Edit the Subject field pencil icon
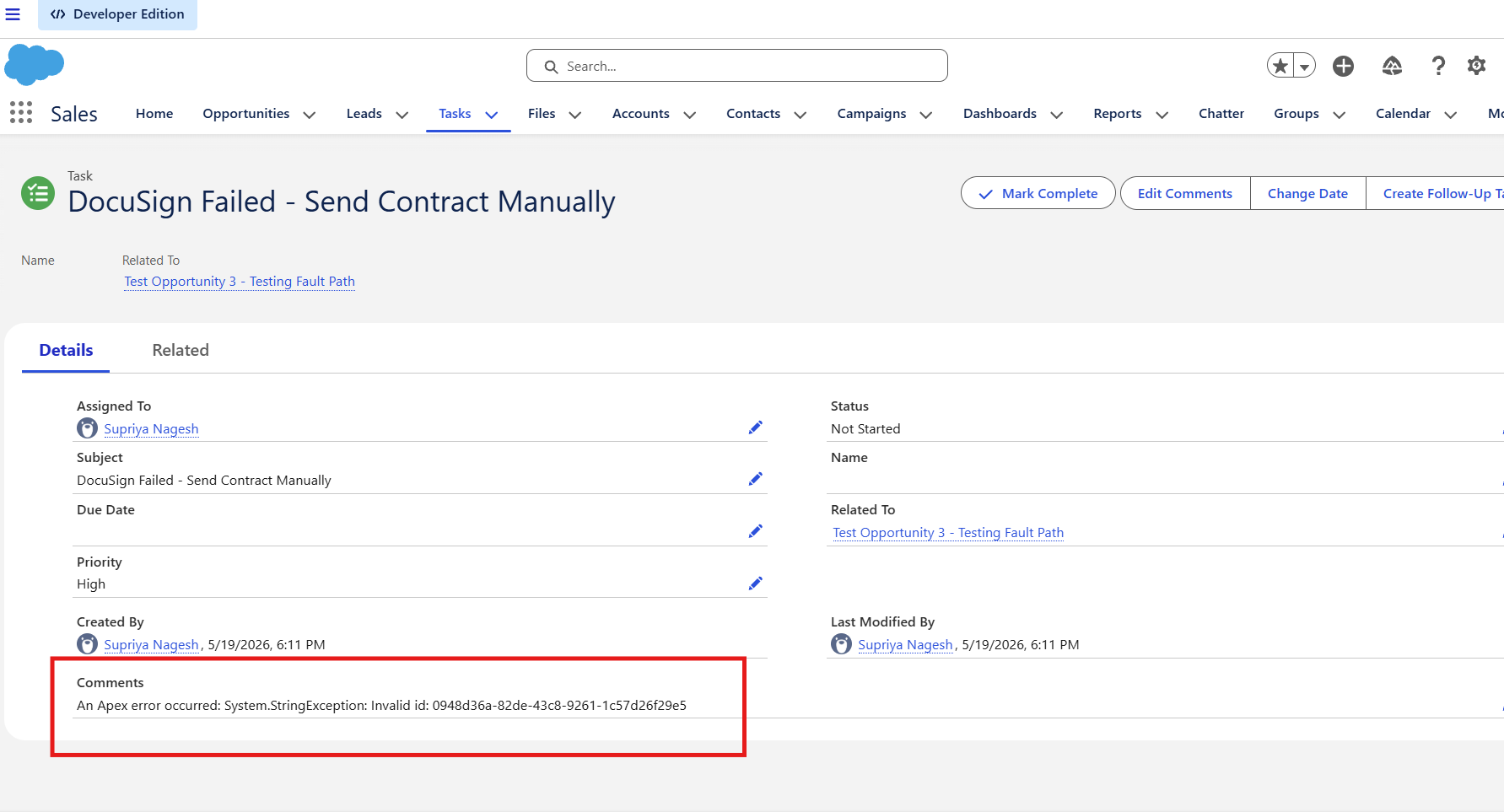This screenshot has width=1504, height=812. 755,479
